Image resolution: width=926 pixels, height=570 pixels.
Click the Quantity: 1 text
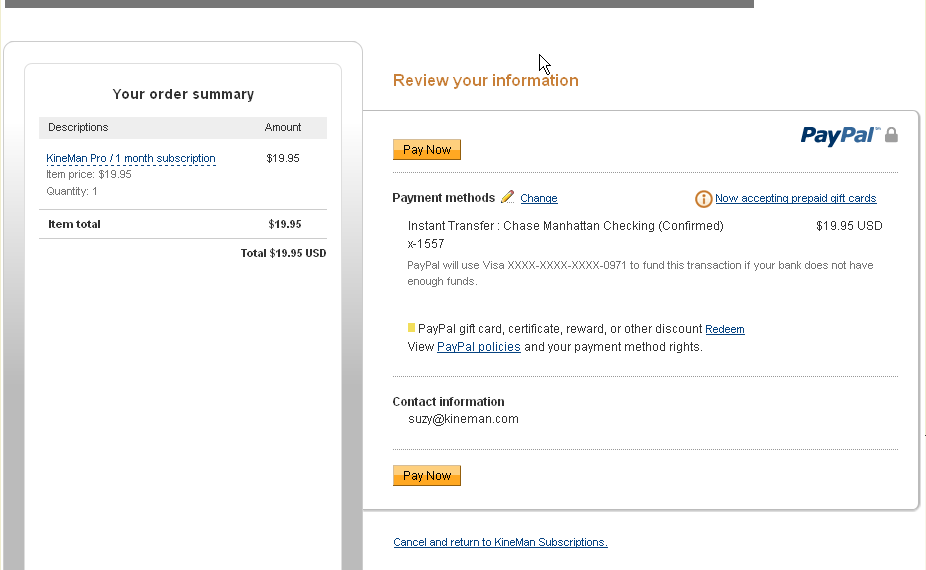71,191
